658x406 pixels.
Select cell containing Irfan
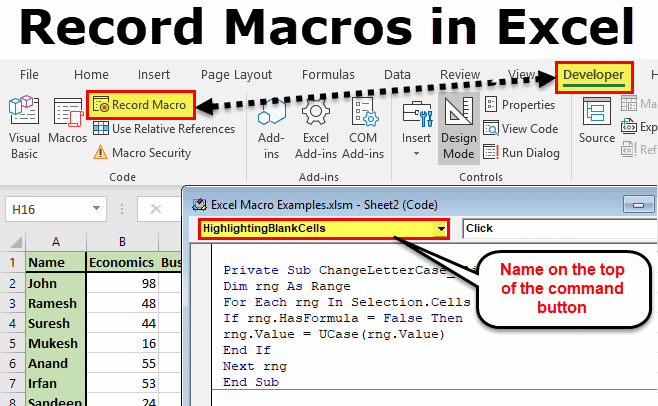56,383
